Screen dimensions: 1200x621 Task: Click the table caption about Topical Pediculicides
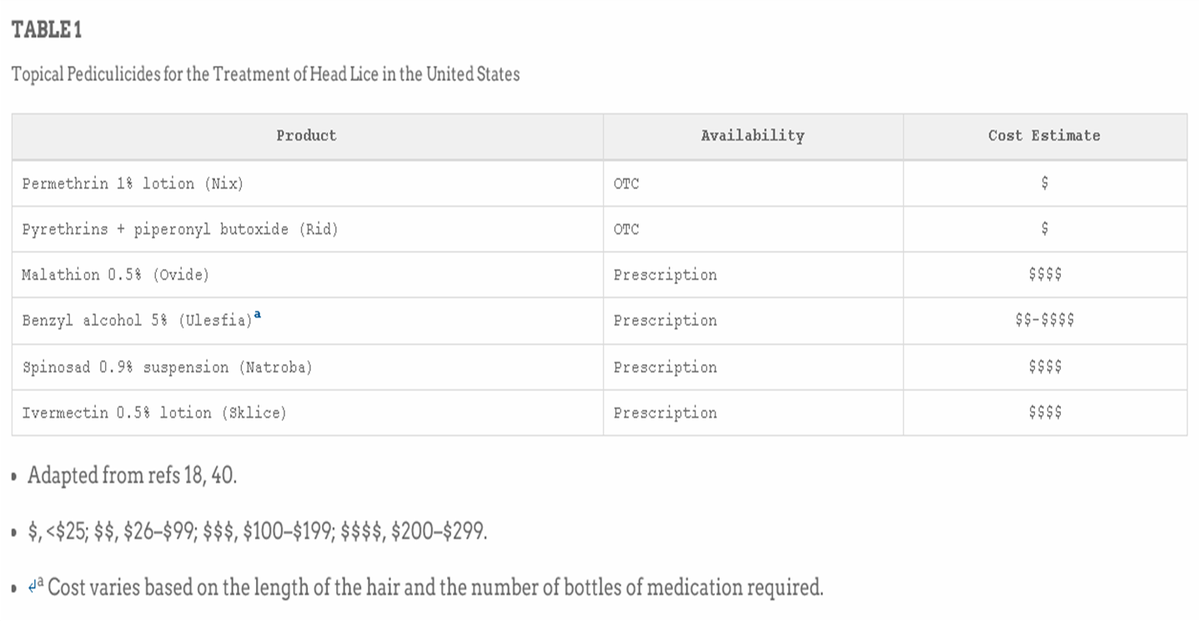tap(266, 75)
